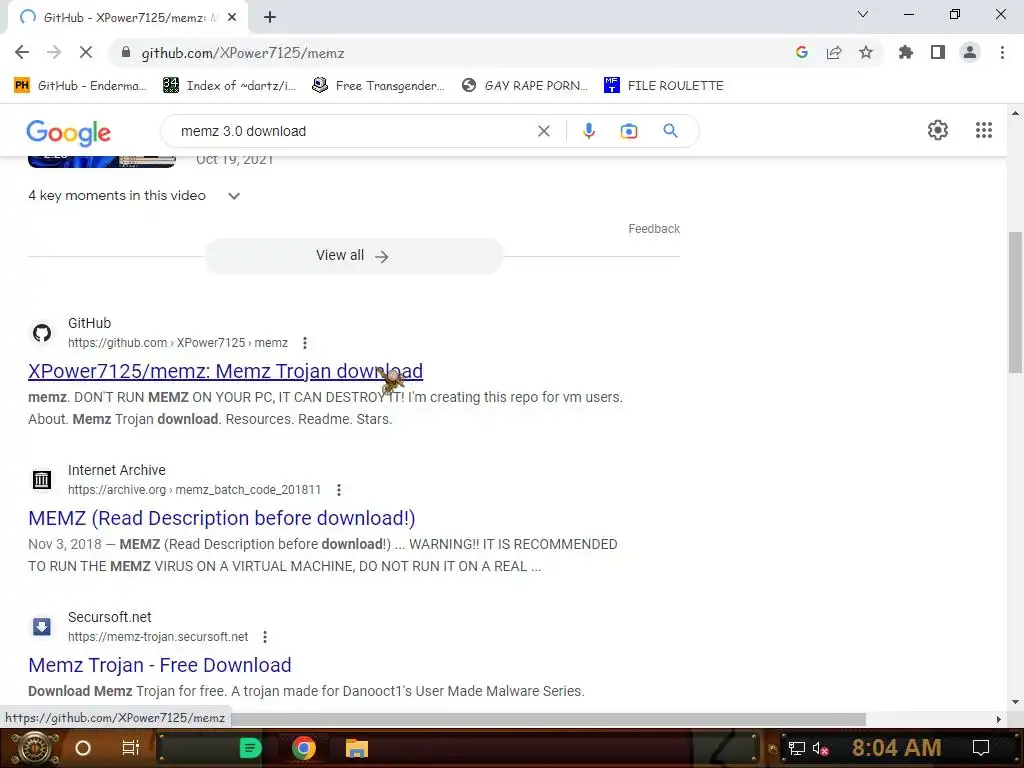Viewport: 1024px width, 768px height.
Task: Click the muted volume tray icon
Action: coord(820,748)
